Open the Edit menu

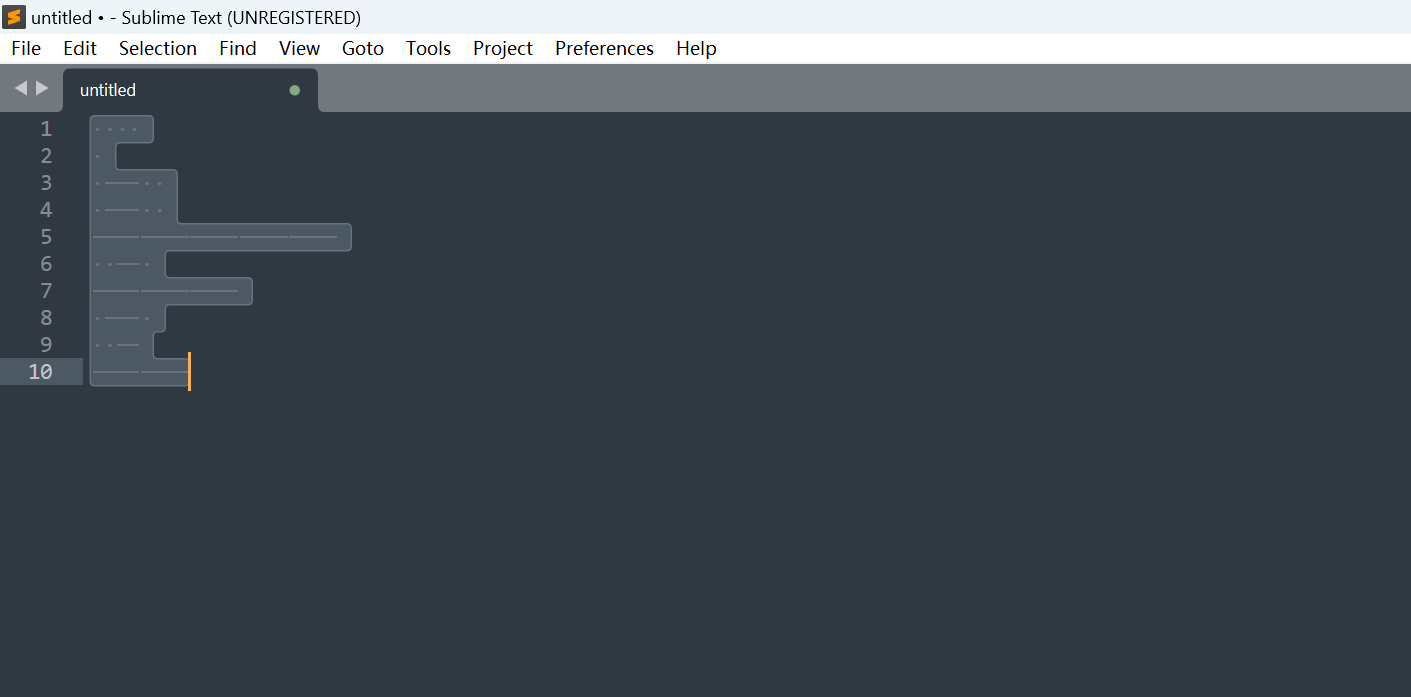80,48
